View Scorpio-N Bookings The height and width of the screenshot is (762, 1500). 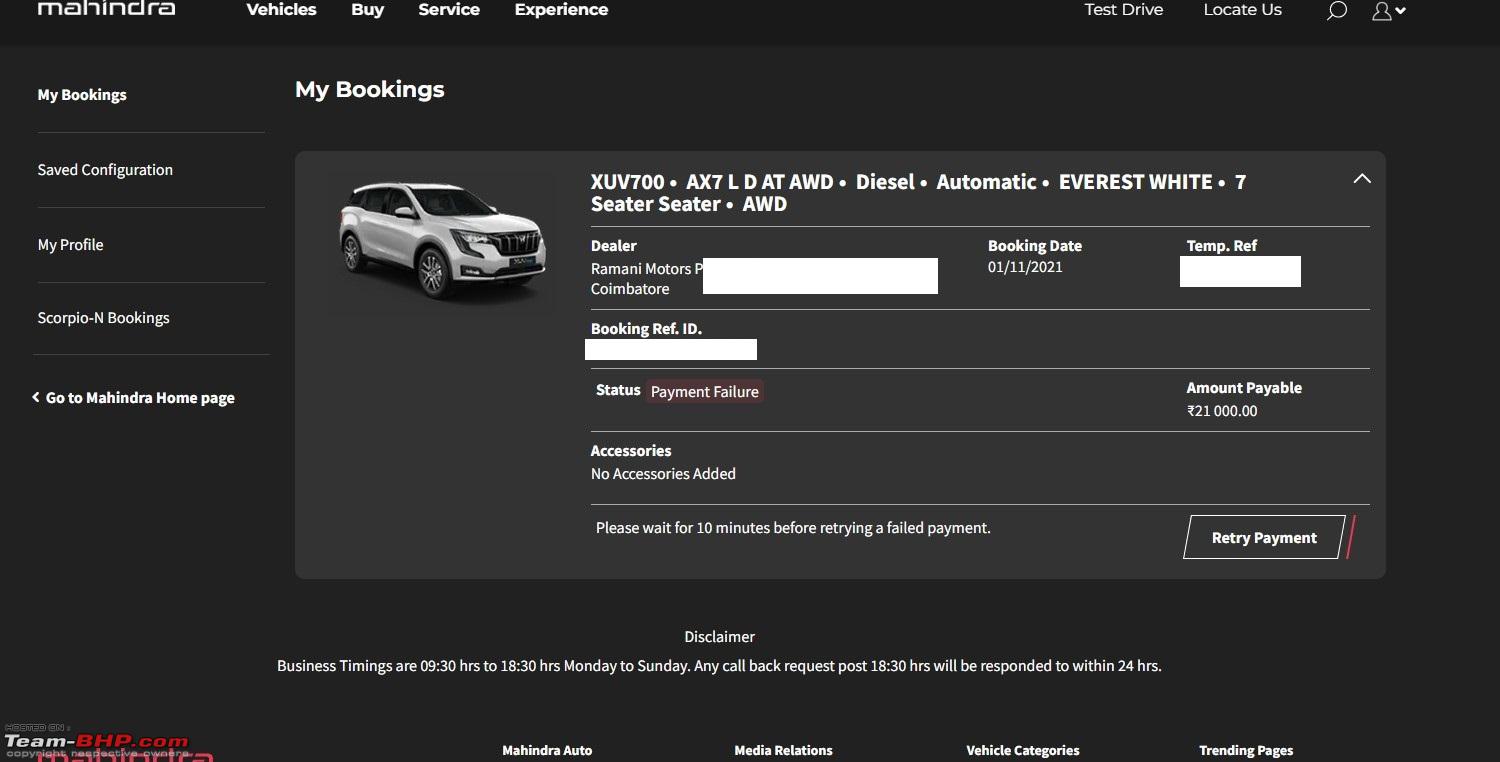click(x=103, y=318)
